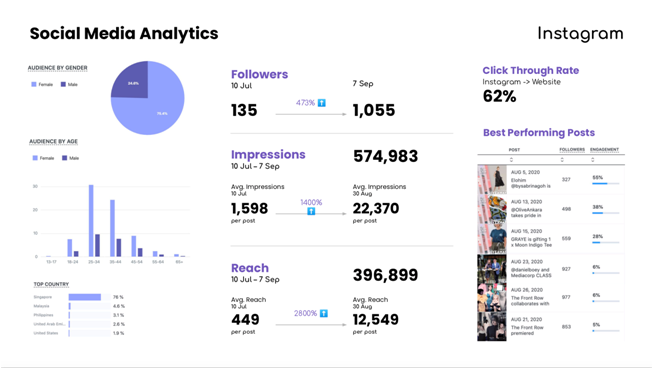
Task: Click the Female legend swatch under Audience by Gender
Action: (34, 85)
